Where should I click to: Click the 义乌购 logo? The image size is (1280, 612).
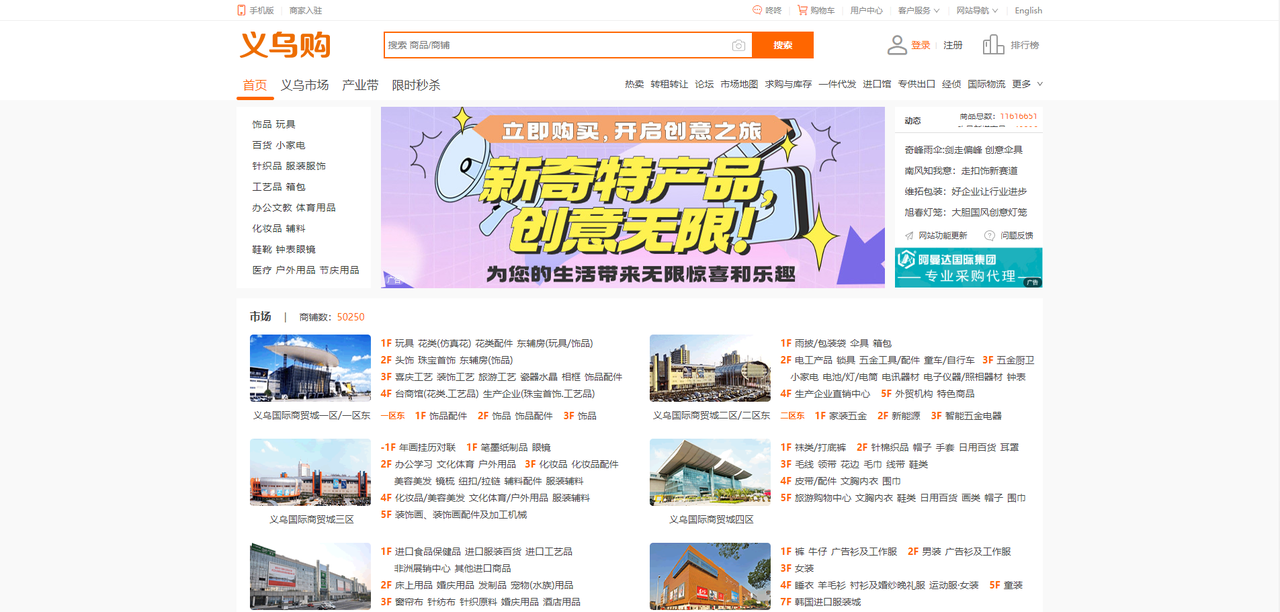tap(285, 45)
